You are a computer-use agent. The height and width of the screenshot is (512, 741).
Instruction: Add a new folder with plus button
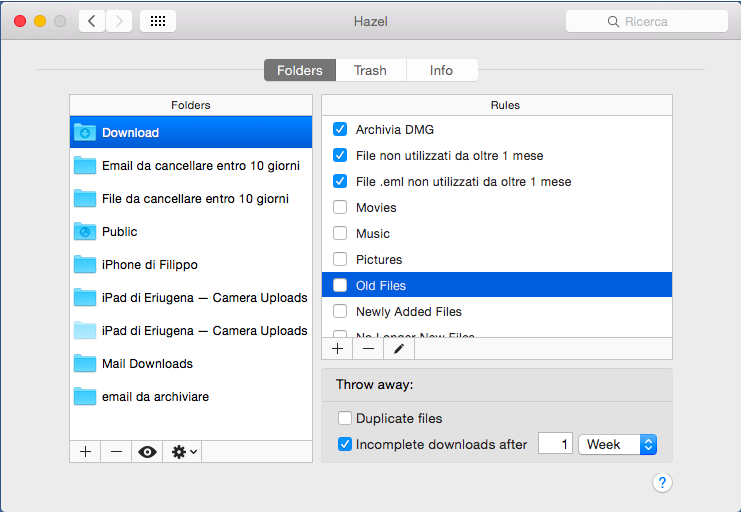coord(85,452)
